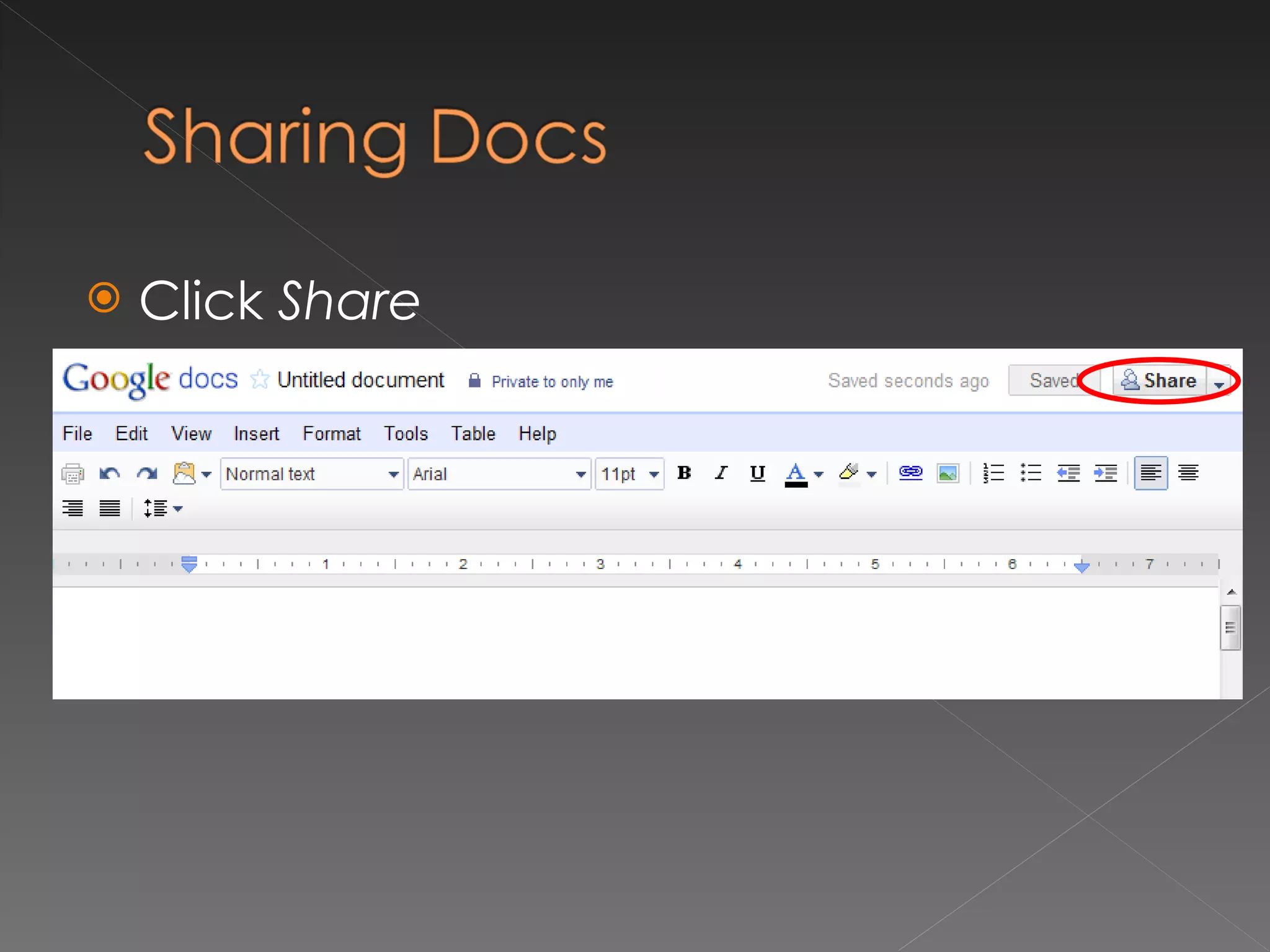This screenshot has height=952, width=1270.
Task: Click the bulleted list icon
Action: tap(1031, 473)
